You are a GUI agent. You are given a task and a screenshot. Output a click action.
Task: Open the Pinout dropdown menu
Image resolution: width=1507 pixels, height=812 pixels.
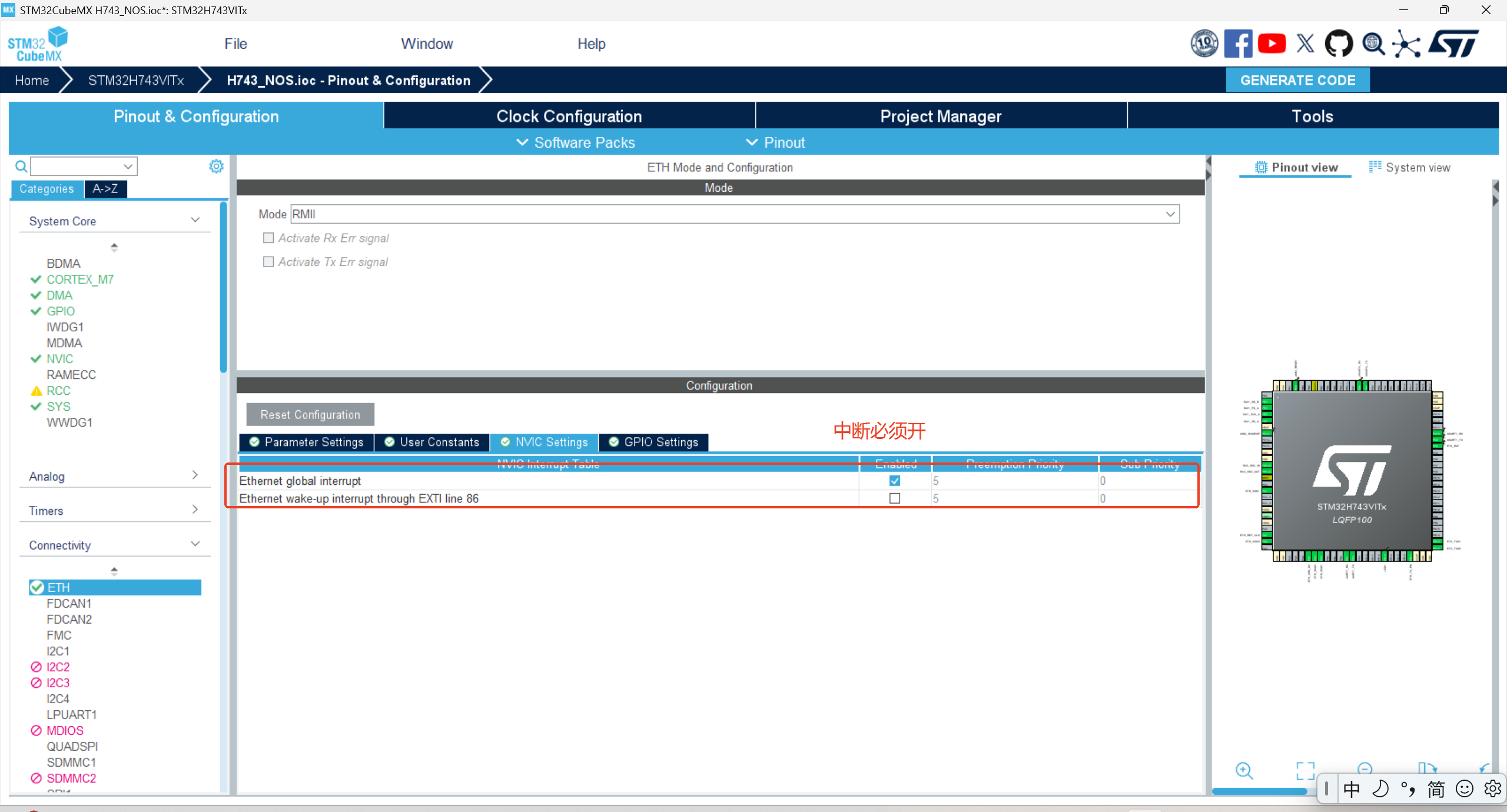775,142
